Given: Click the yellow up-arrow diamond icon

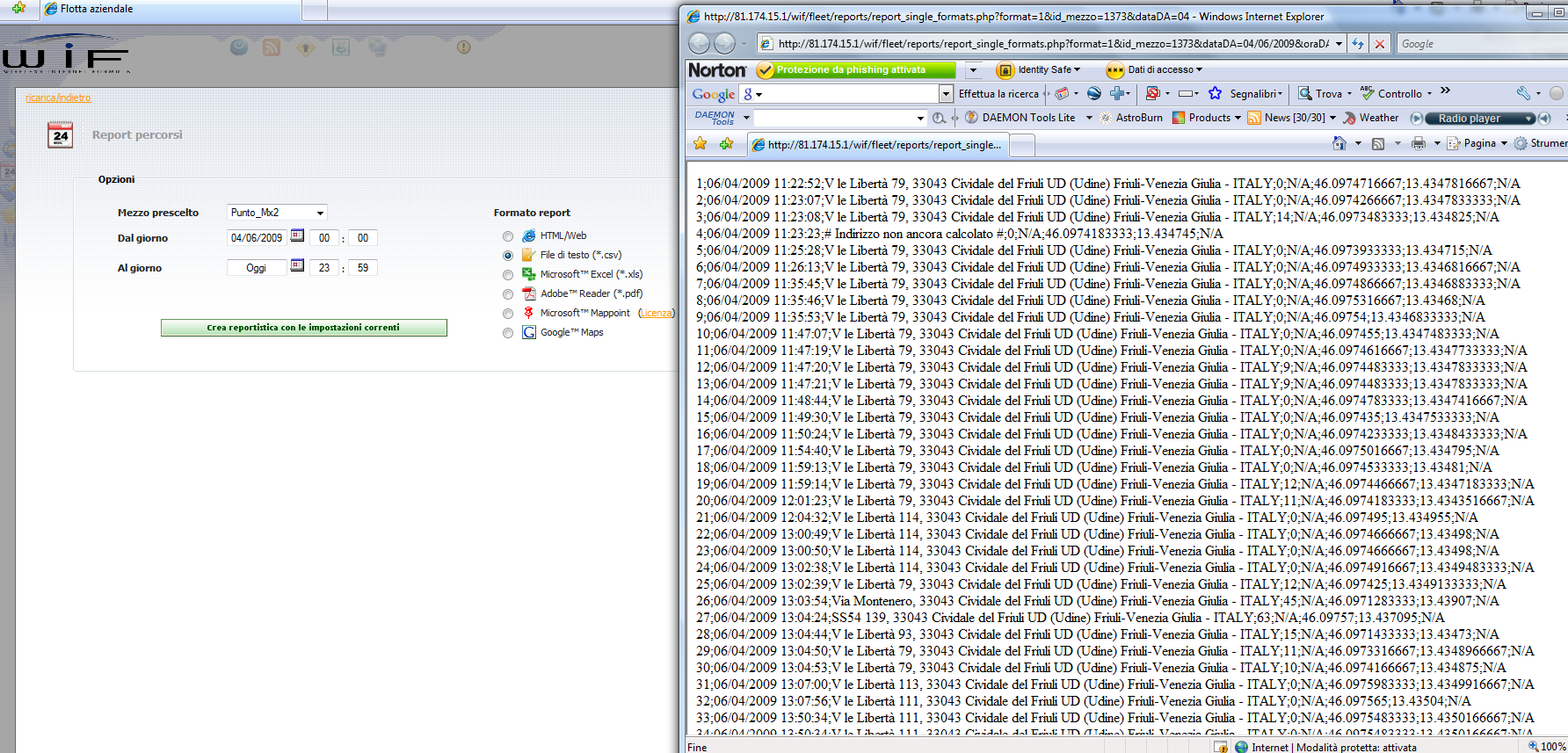Looking at the screenshot, I should (306, 47).
